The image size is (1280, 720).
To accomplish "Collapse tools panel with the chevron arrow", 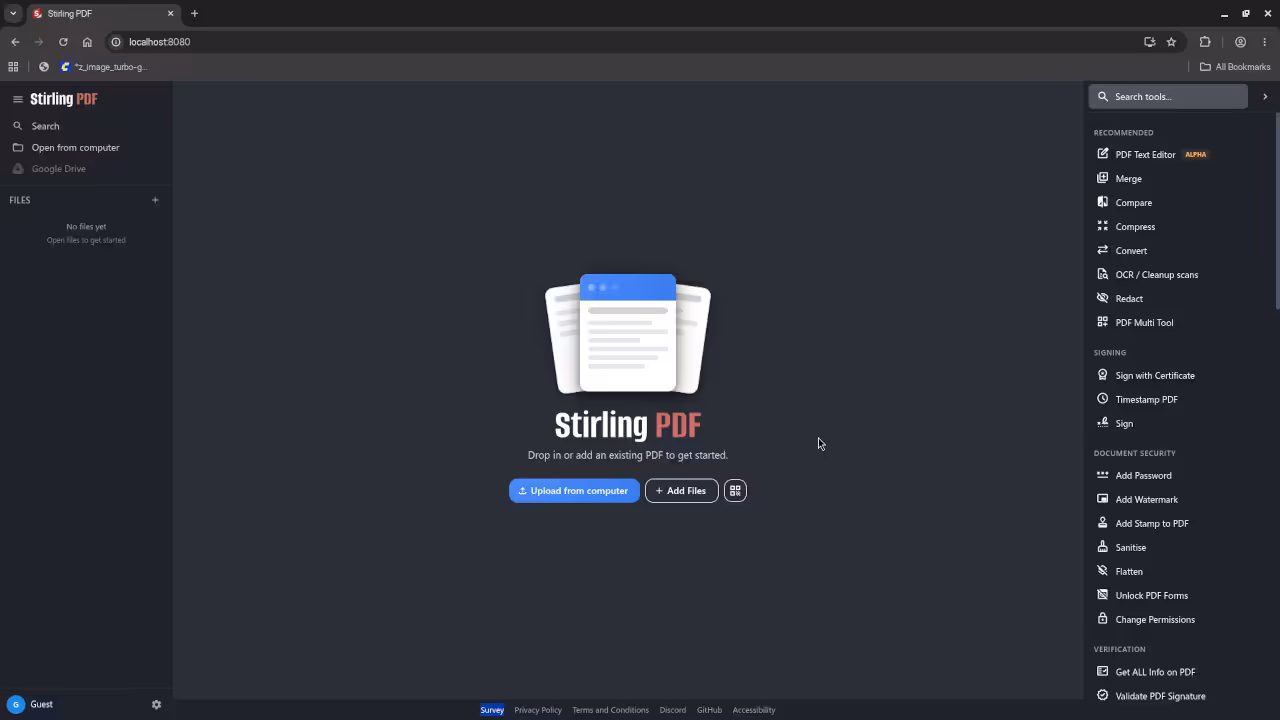I will coord(1265,97).
